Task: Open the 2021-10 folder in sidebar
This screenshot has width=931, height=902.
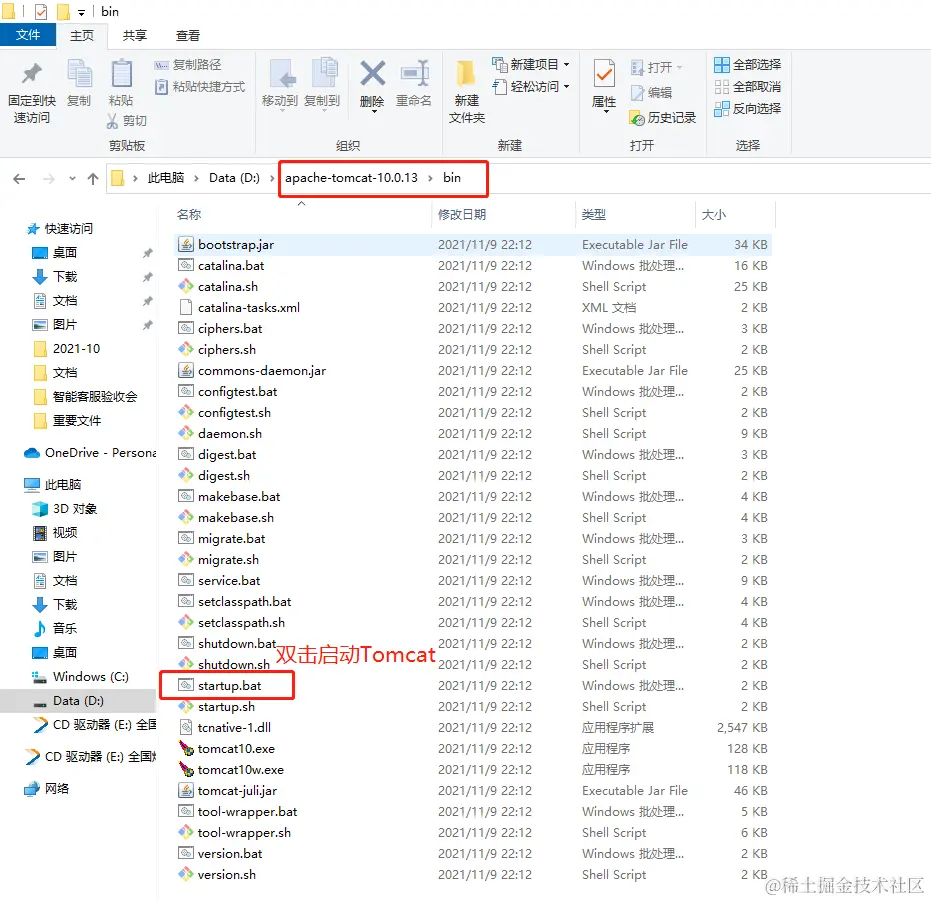Action: tap(66, 349)
